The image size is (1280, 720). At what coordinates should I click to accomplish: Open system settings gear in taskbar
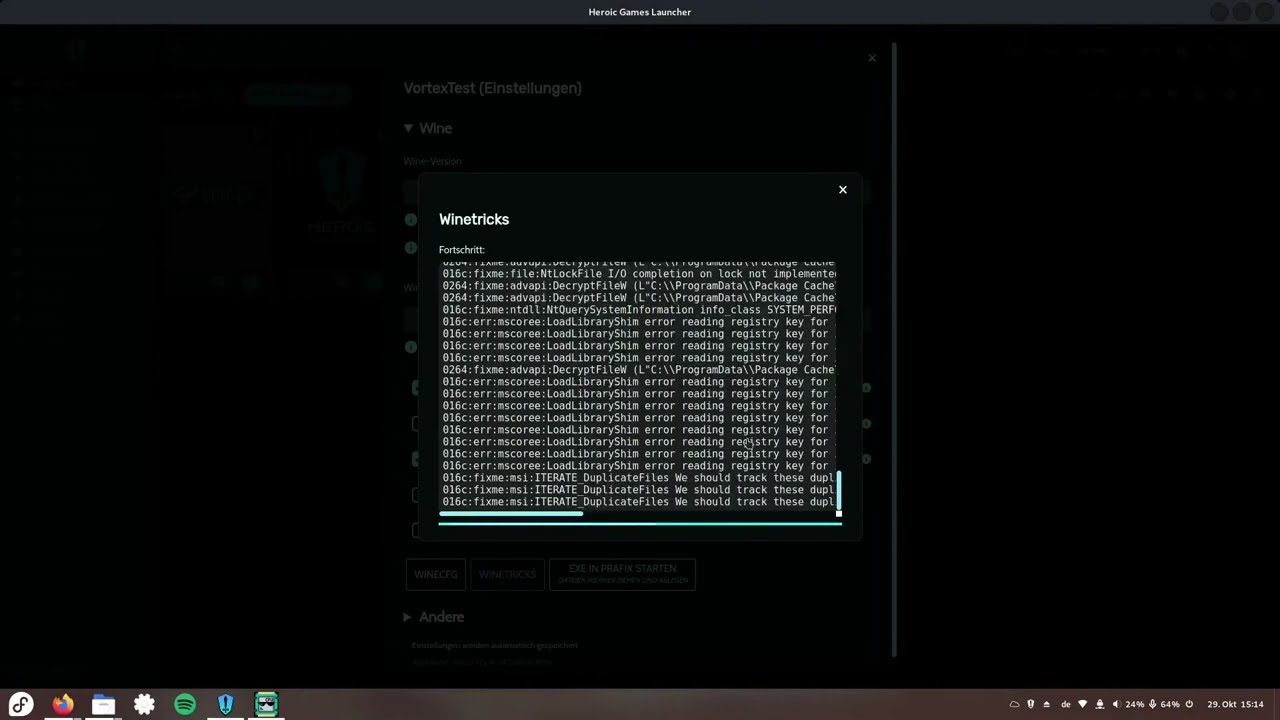coord(144,704)
